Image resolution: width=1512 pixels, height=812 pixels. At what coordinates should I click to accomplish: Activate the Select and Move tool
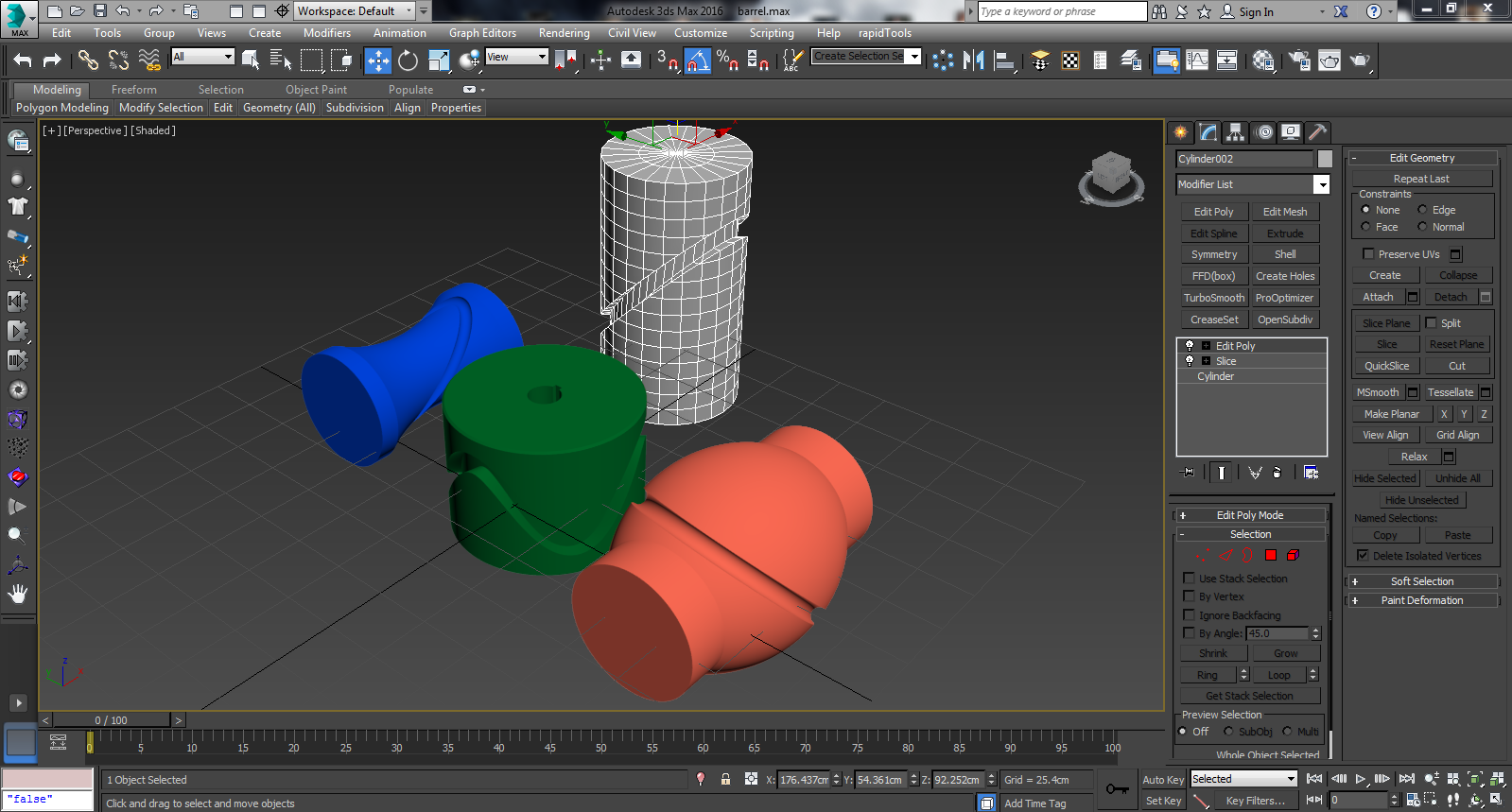[x=378, y=60]
